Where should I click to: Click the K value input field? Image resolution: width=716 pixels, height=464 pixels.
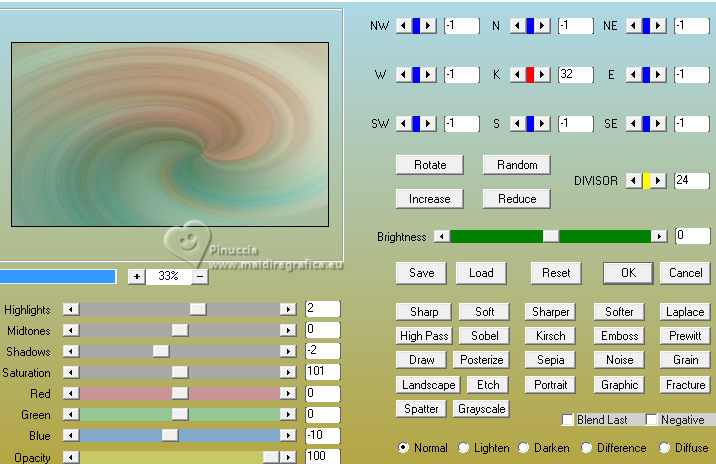click(575, 74)
